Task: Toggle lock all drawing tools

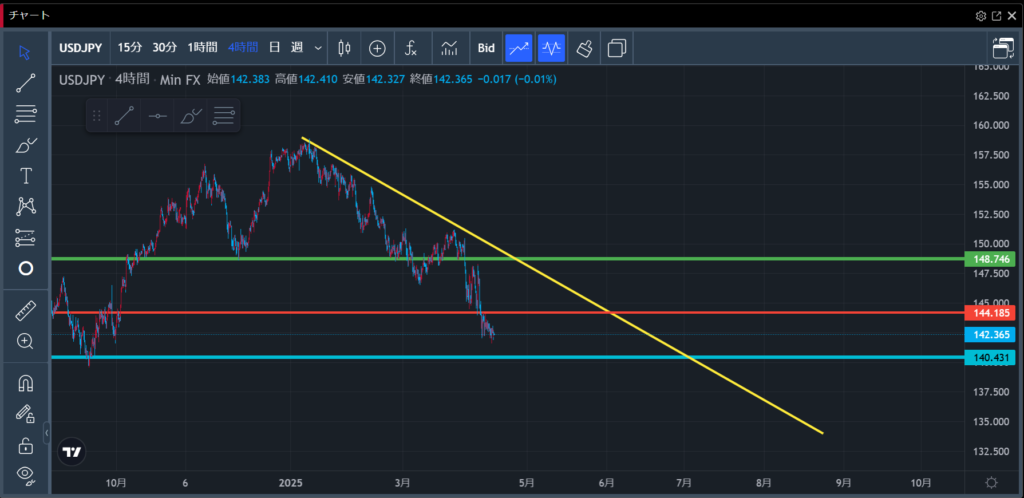Action: 26,445
